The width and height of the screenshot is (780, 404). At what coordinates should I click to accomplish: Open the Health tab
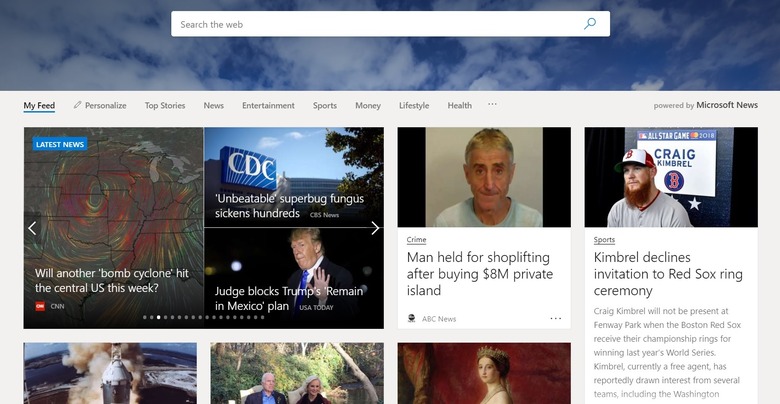[x=459, y=105]
